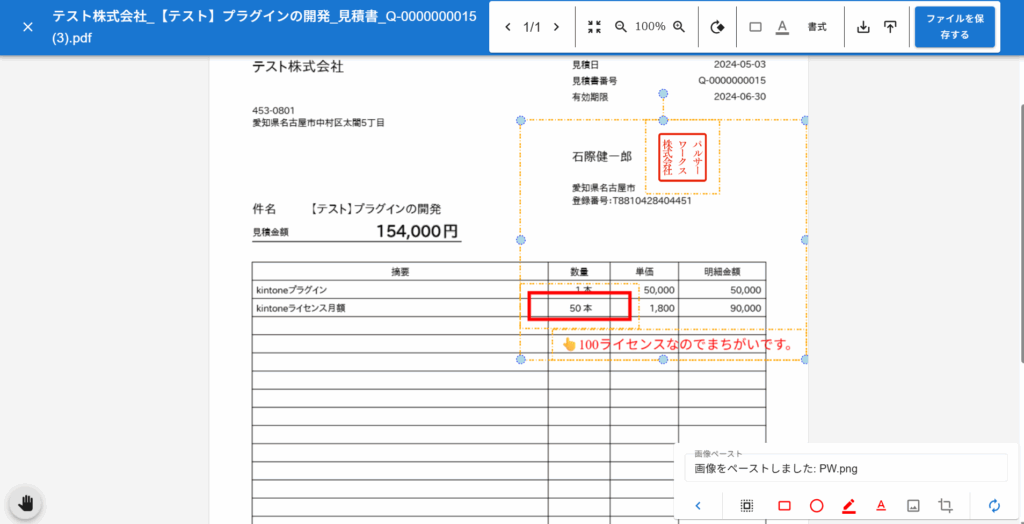Viewport: 1024px width, 524px height.
Task: Download the PDF file
Action: (x=864, y=27)
